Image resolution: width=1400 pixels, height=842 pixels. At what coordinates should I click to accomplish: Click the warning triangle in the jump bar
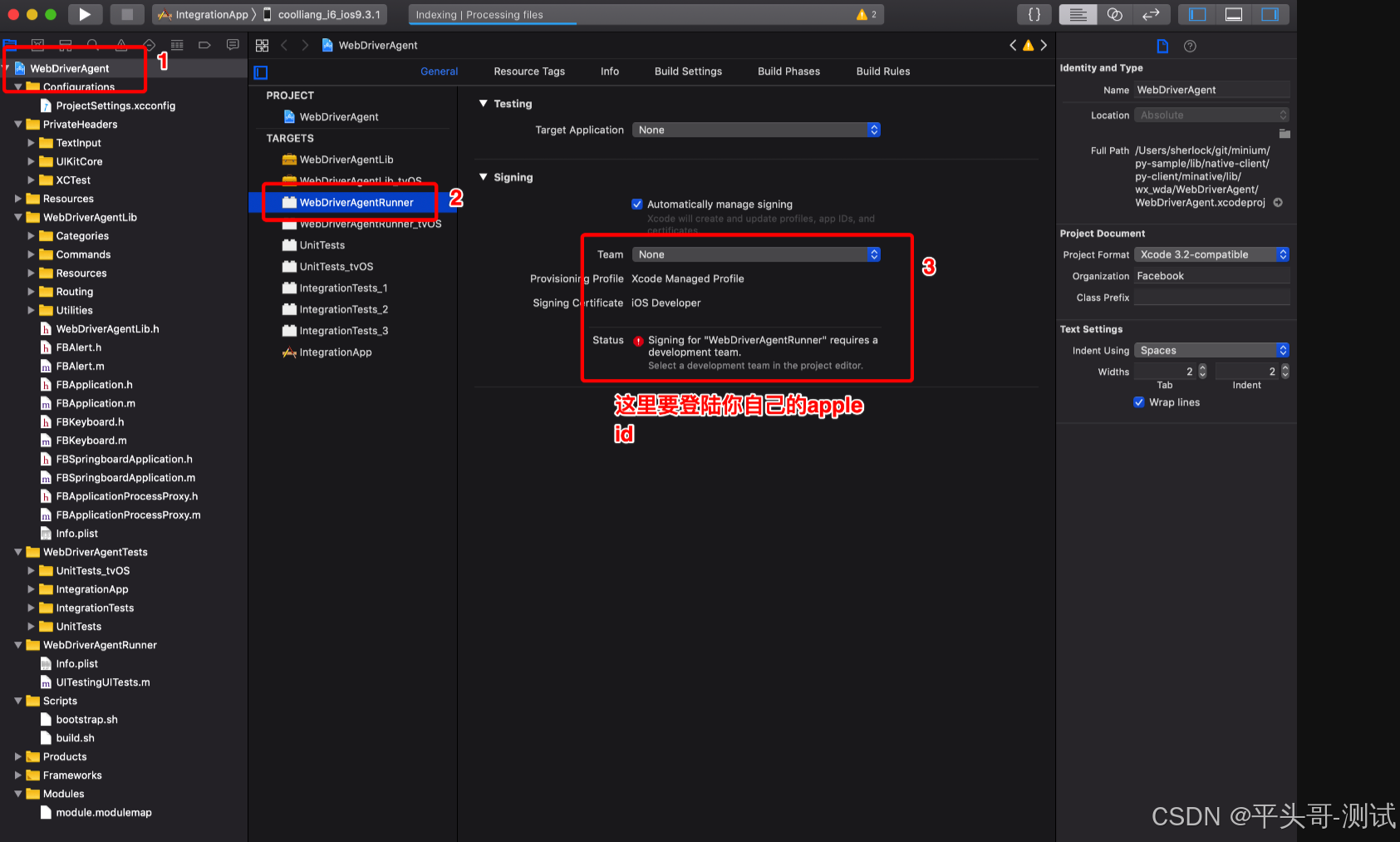1029,45
